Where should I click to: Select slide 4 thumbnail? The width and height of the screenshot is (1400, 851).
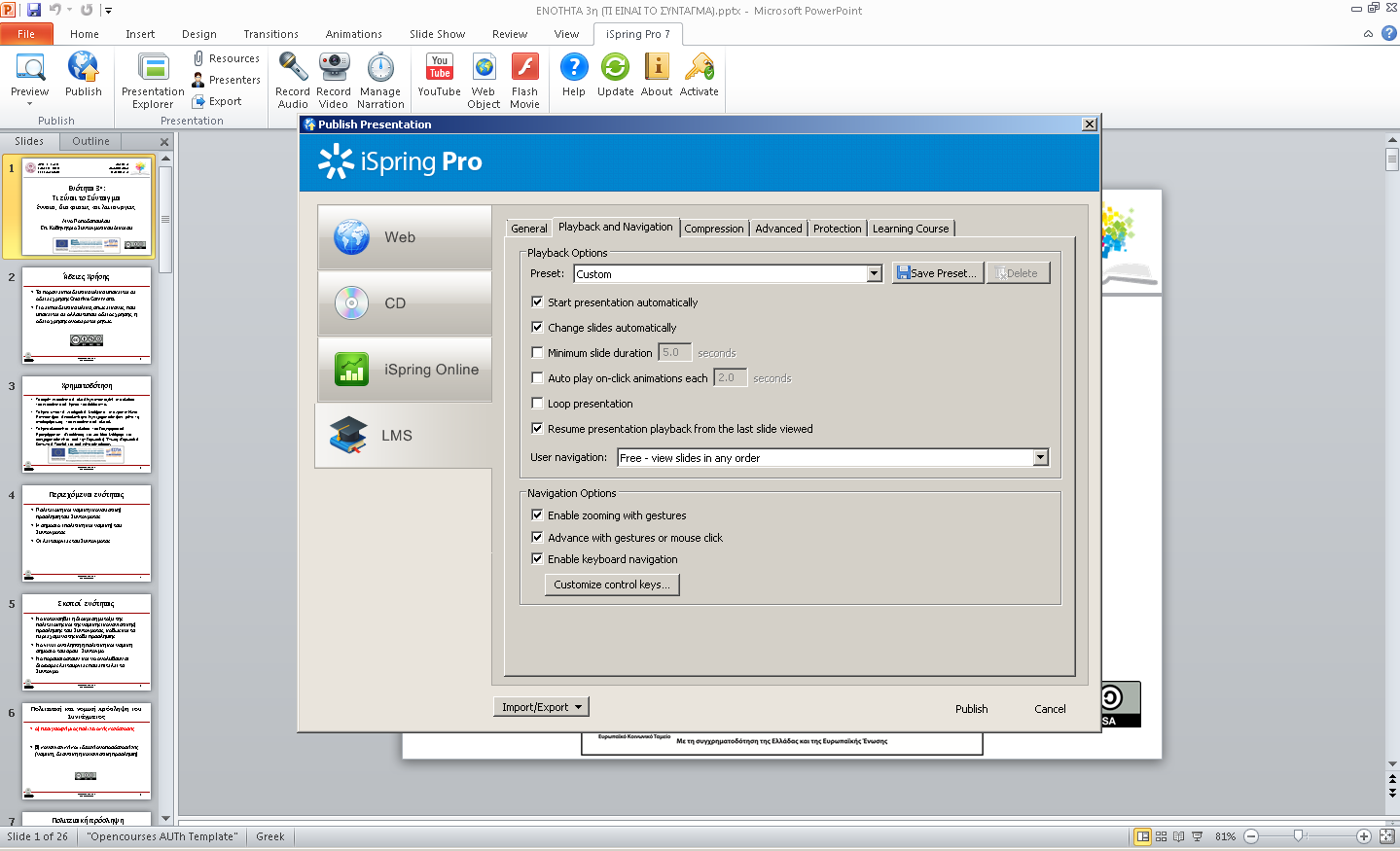[87, 533]
